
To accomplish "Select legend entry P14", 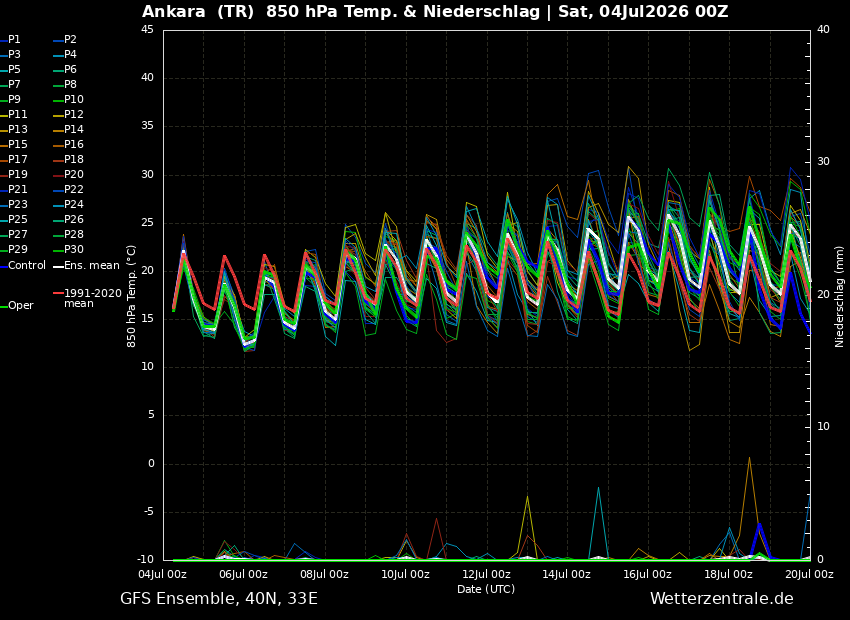I will (x=68, y=130).
